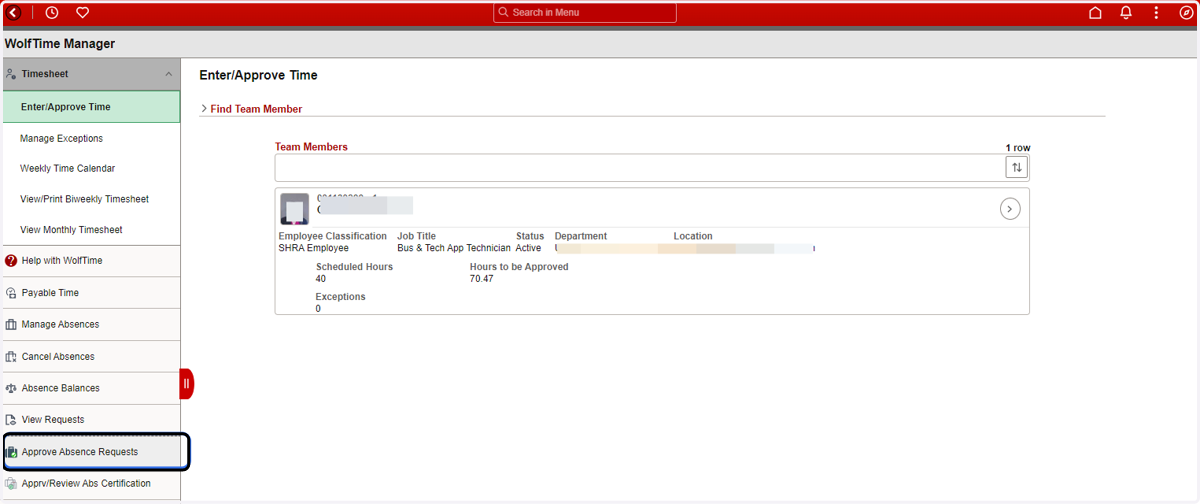Open the NavBar compass icon
Viewport: 1200px width, 504px height.
[x=1186, y=13]
